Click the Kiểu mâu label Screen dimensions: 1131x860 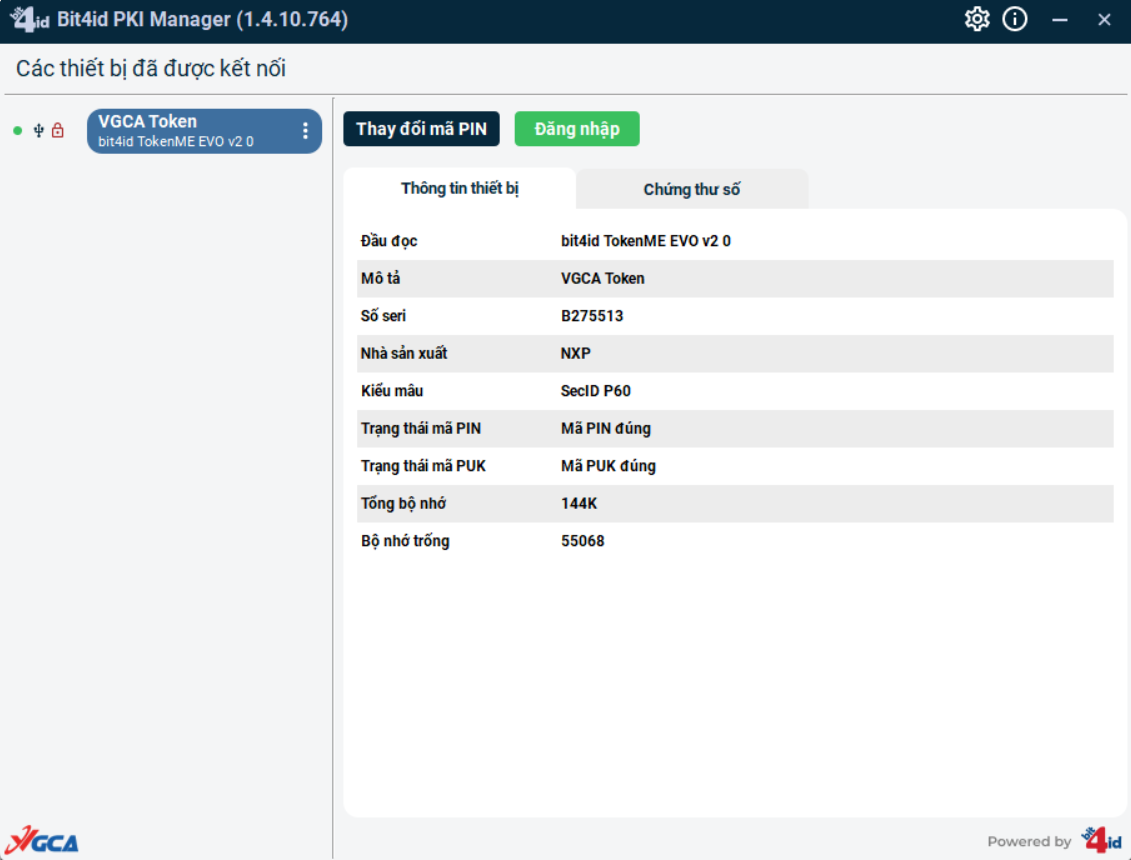point(392,391)
